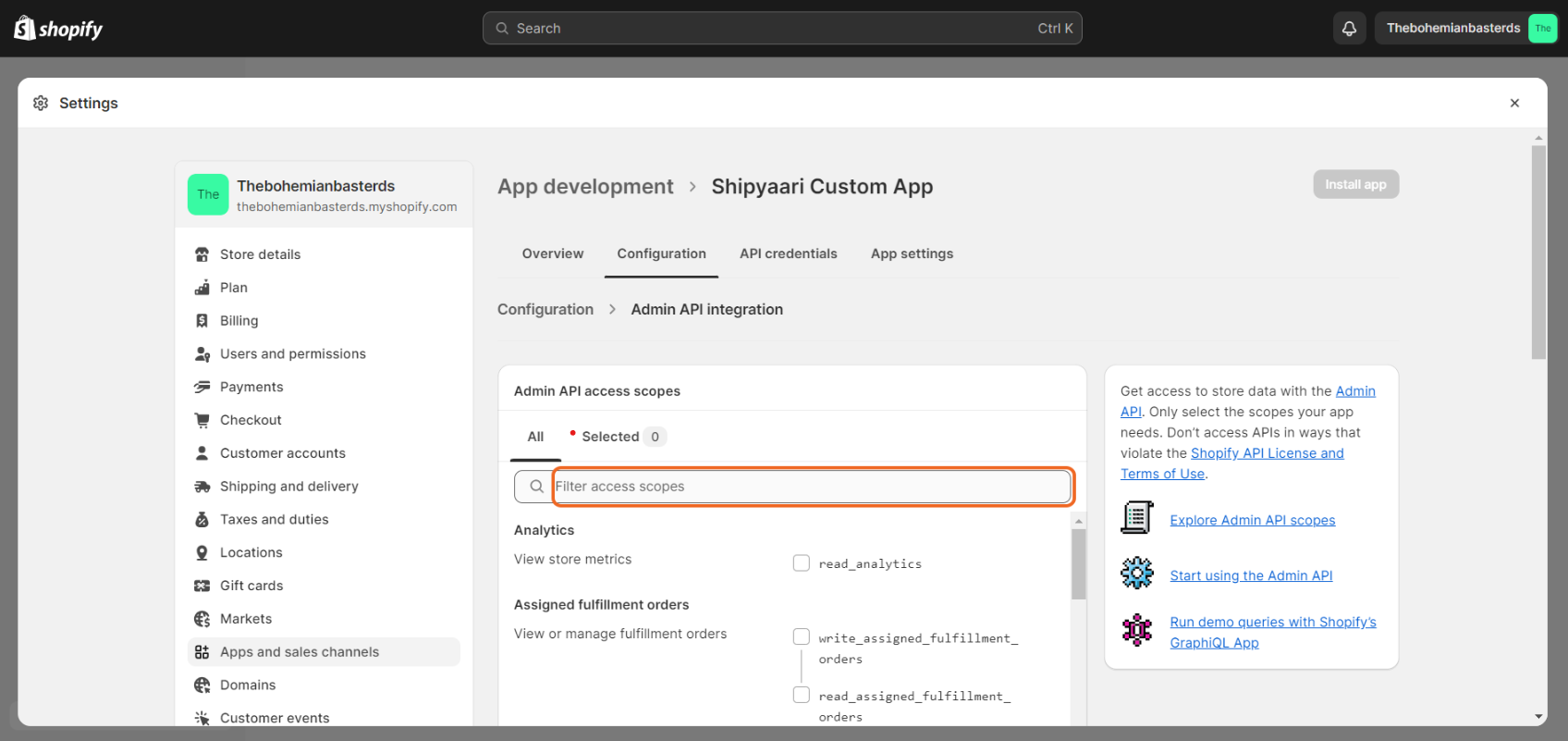Click the Checkout cart icon
This screenshot has width=1568, height=741.
click(202, 420)
